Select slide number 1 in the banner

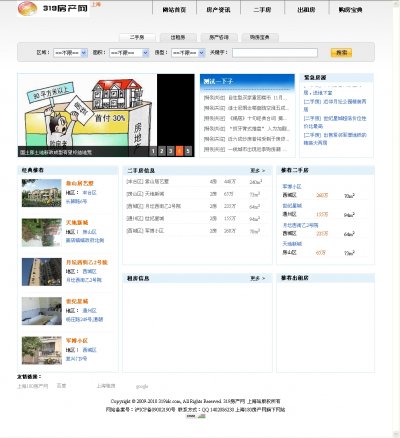tap(153, 151)
